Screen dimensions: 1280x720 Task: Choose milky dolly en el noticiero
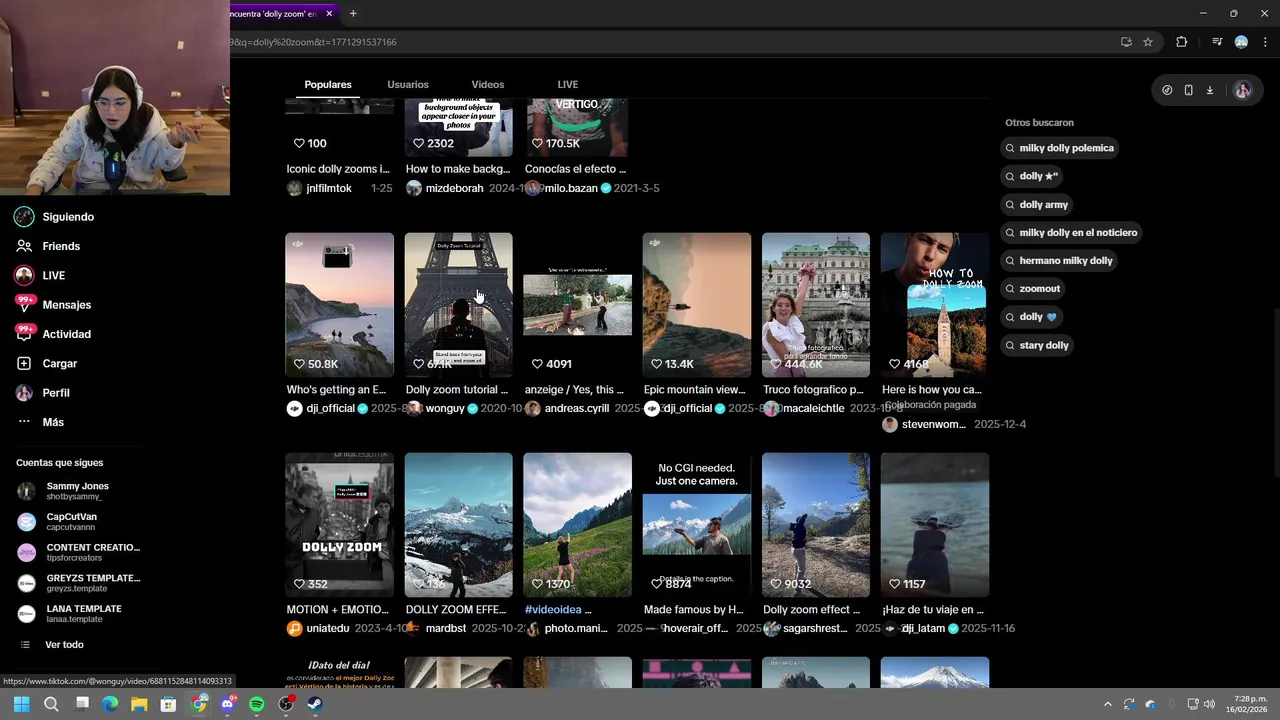(x=1072, y=233)
